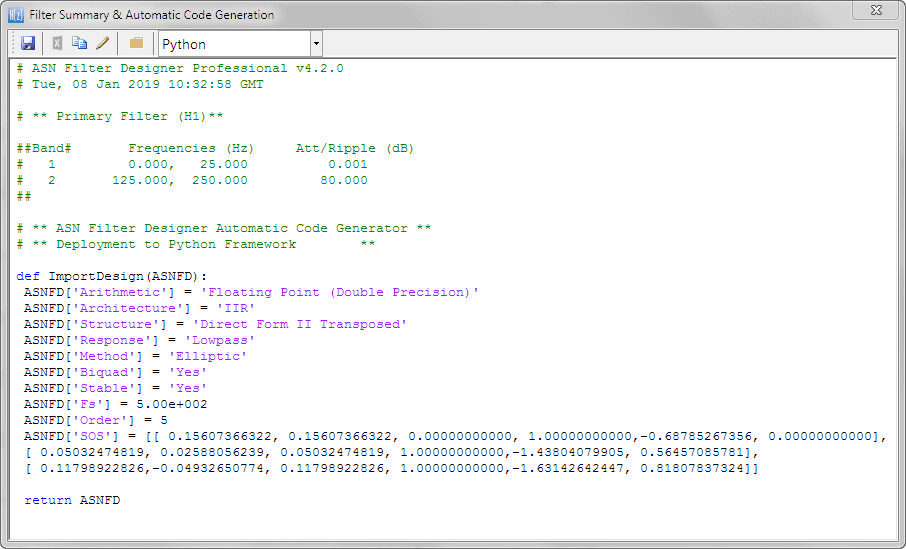Viewport: 906px width, 549px height.
Task: Click band 1 attenuation value 0.001
Action: click(x=348, y=164)
